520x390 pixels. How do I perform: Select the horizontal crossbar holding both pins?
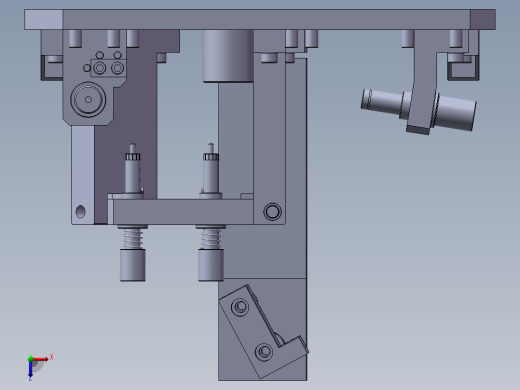pos(183,212)
